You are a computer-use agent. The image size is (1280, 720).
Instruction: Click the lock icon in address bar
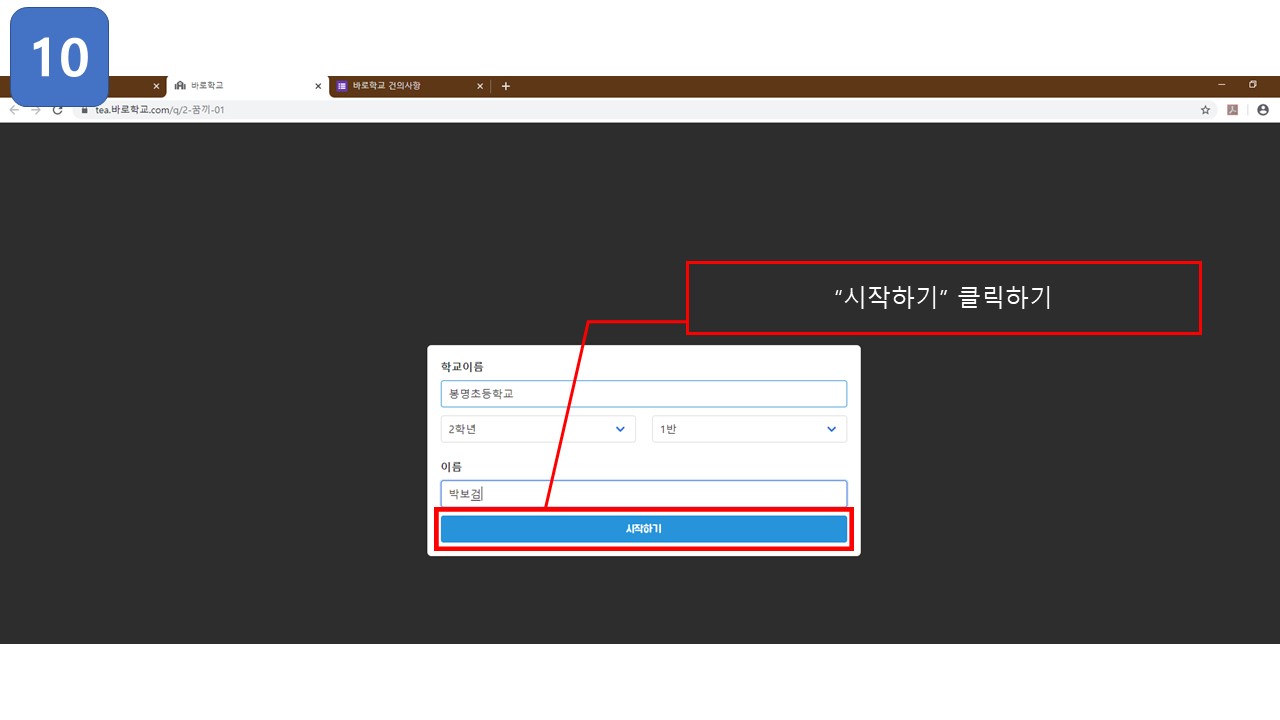85,111
